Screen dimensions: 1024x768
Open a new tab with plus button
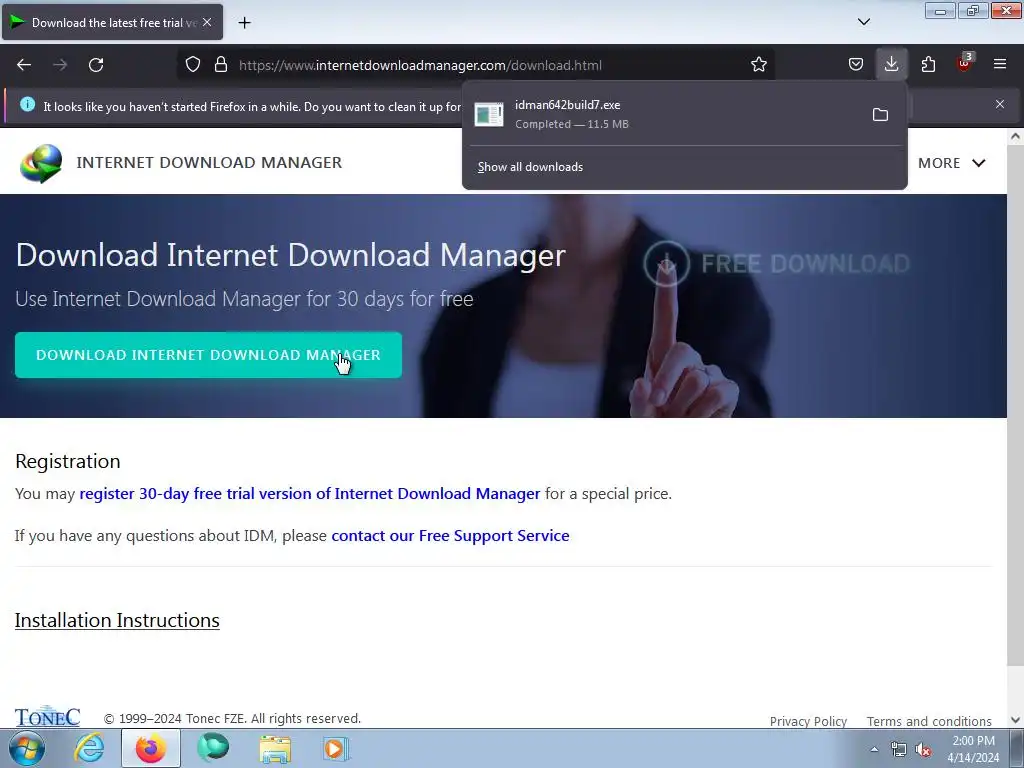pos(244,23)
